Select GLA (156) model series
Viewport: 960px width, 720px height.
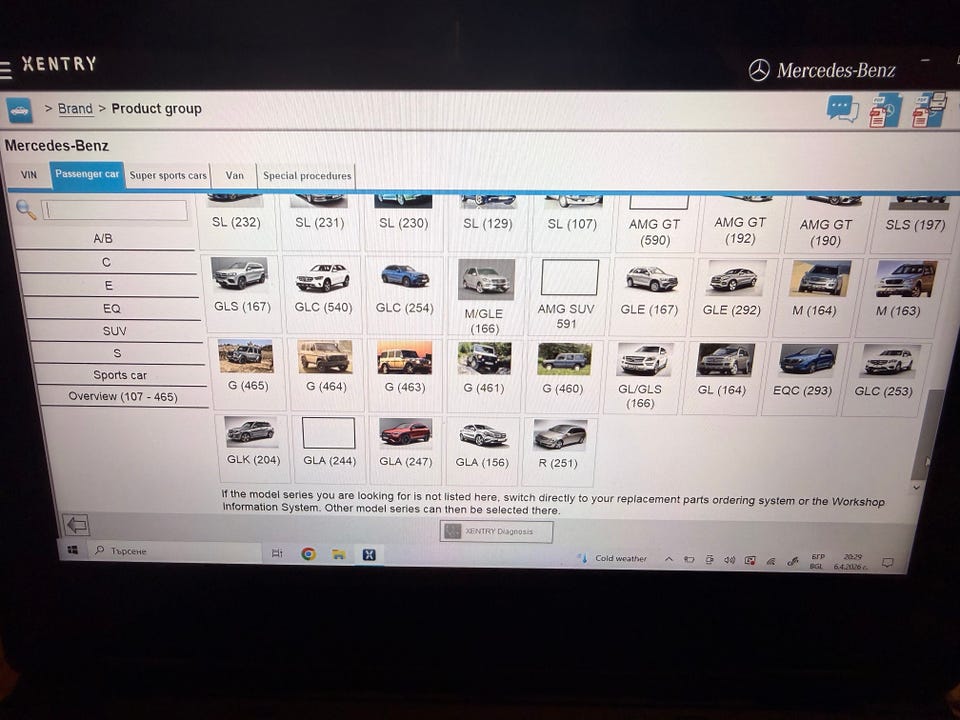click(482, 451)
